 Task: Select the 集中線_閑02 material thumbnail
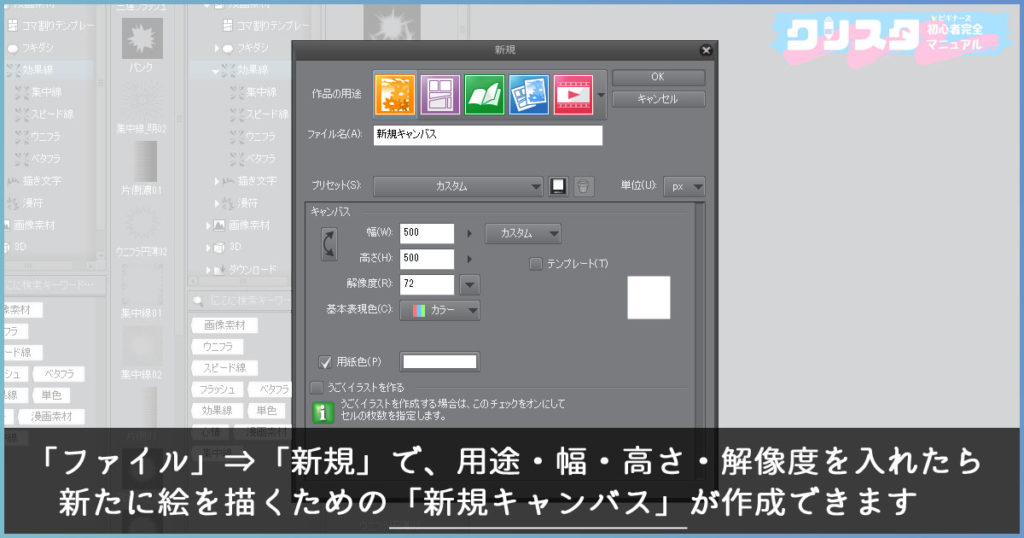(142, 102)
